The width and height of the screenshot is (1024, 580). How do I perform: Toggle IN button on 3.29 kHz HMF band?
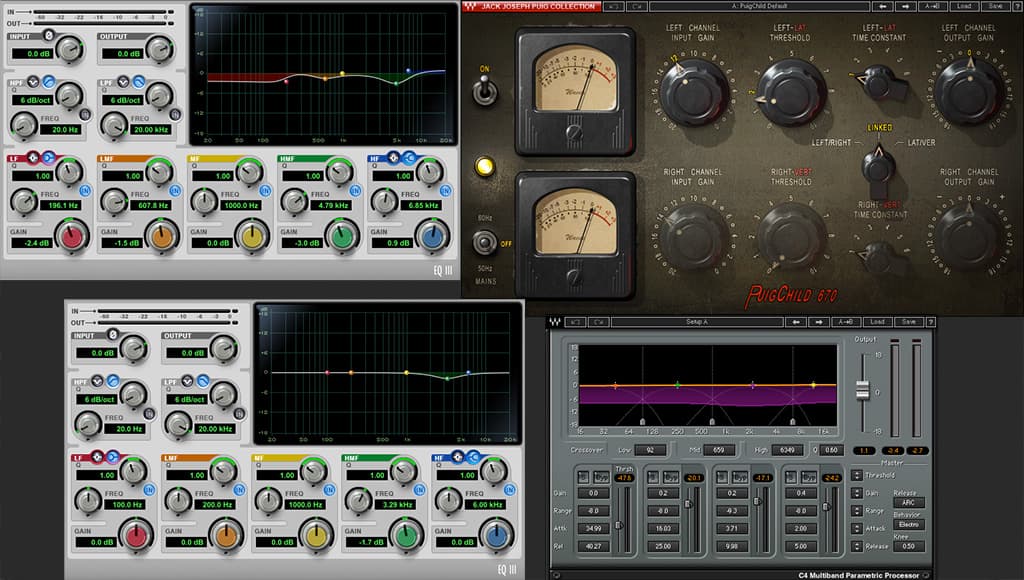point(419,490)
